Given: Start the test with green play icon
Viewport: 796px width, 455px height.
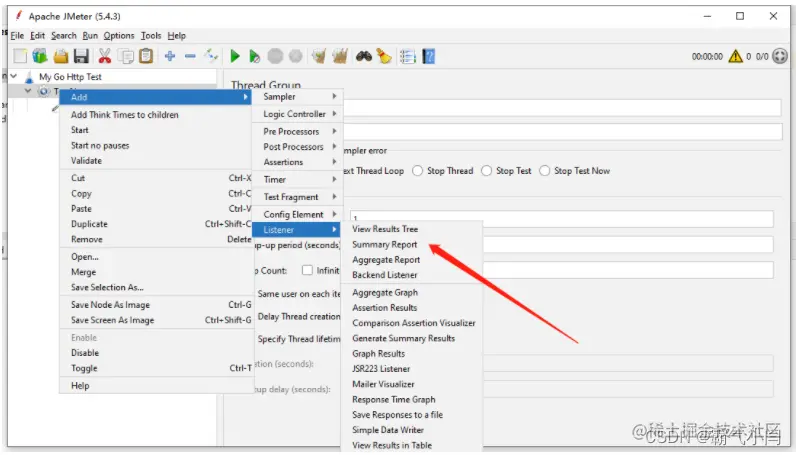Looking at the screenshot, I should (x=235, y=56).
